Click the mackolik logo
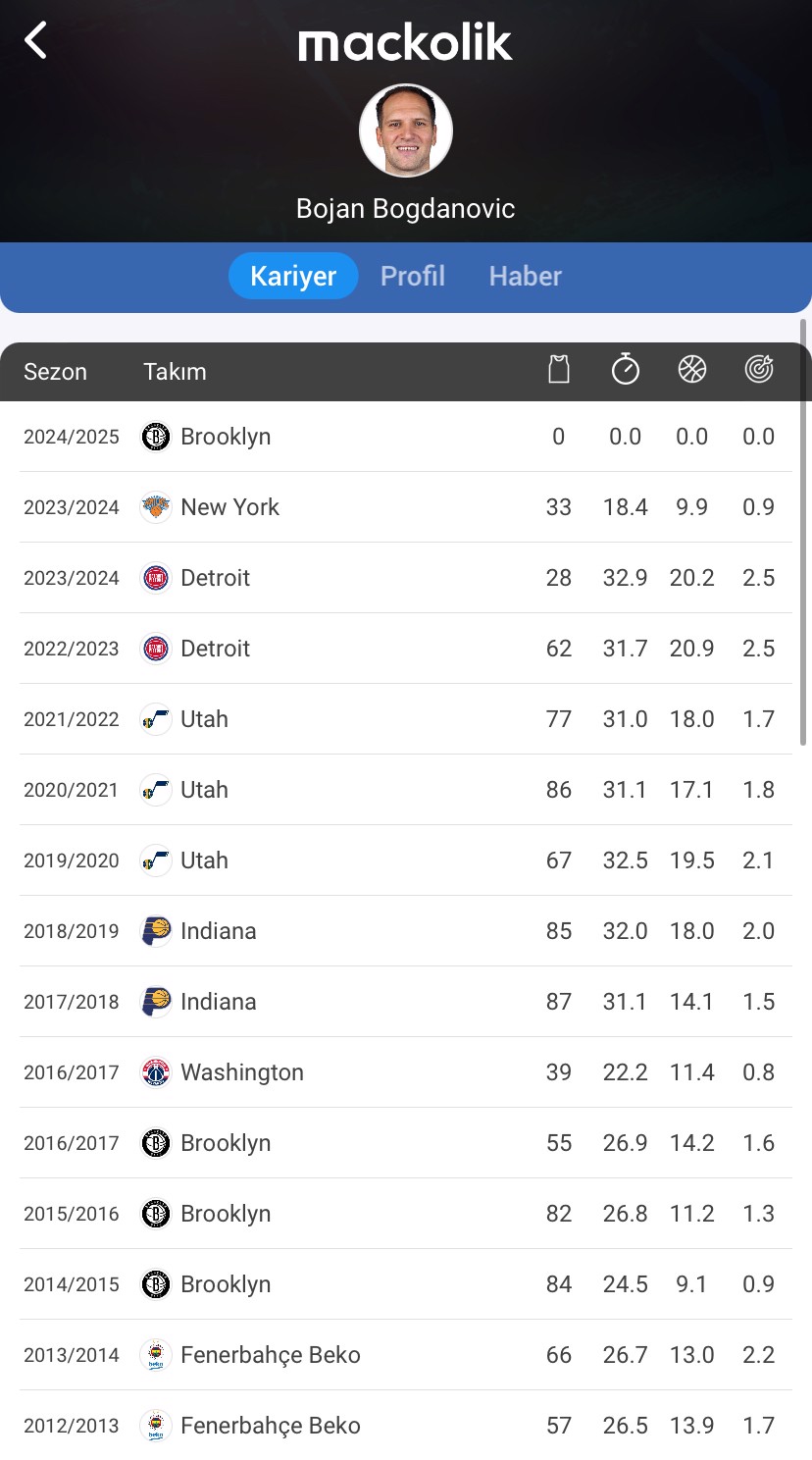Image resolution: width=812 pixels, height=1460 pixels. 406,42
